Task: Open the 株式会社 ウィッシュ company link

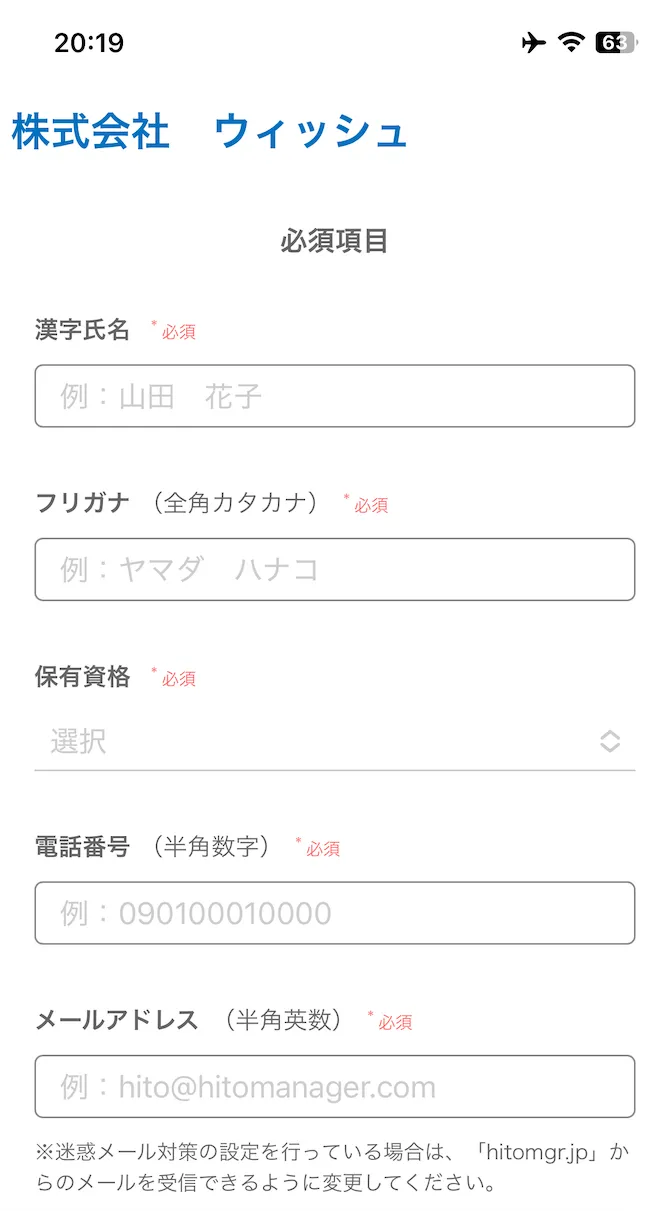Action: tap(207, 131)
